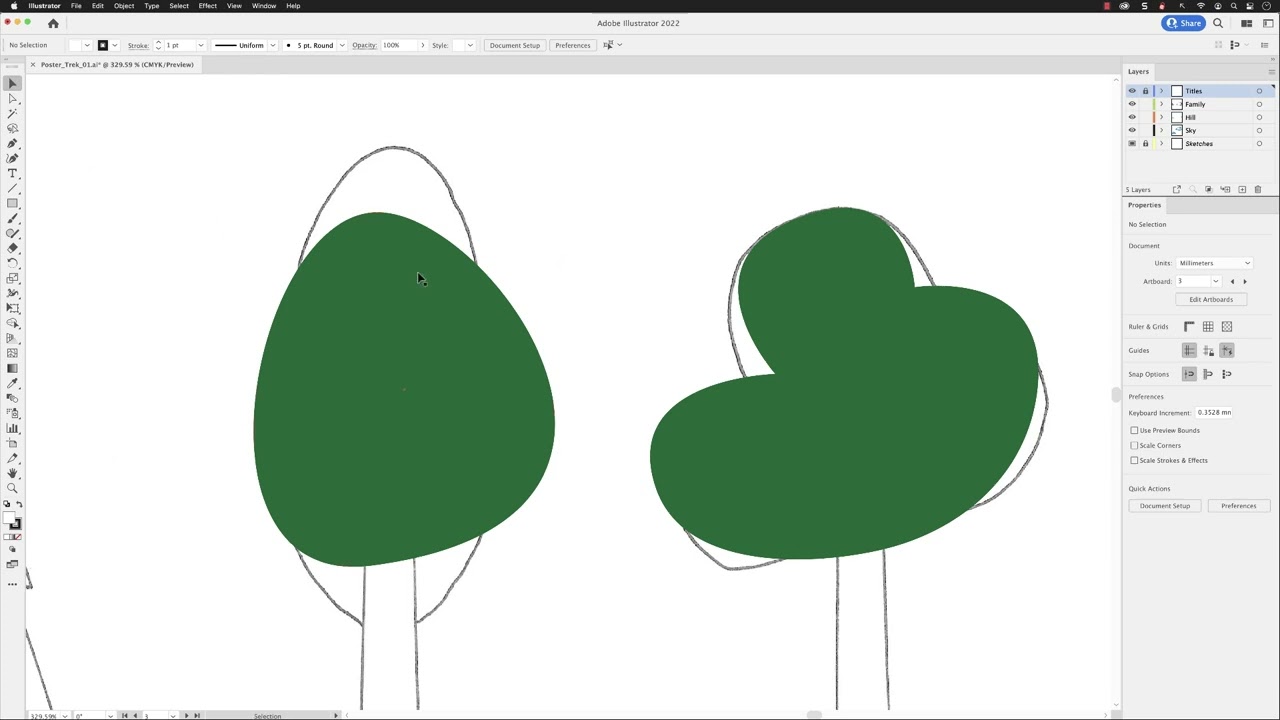Enable Scale Strokes & Effects checkbox
1280x720 pixels.
(x=1134, y=460)
